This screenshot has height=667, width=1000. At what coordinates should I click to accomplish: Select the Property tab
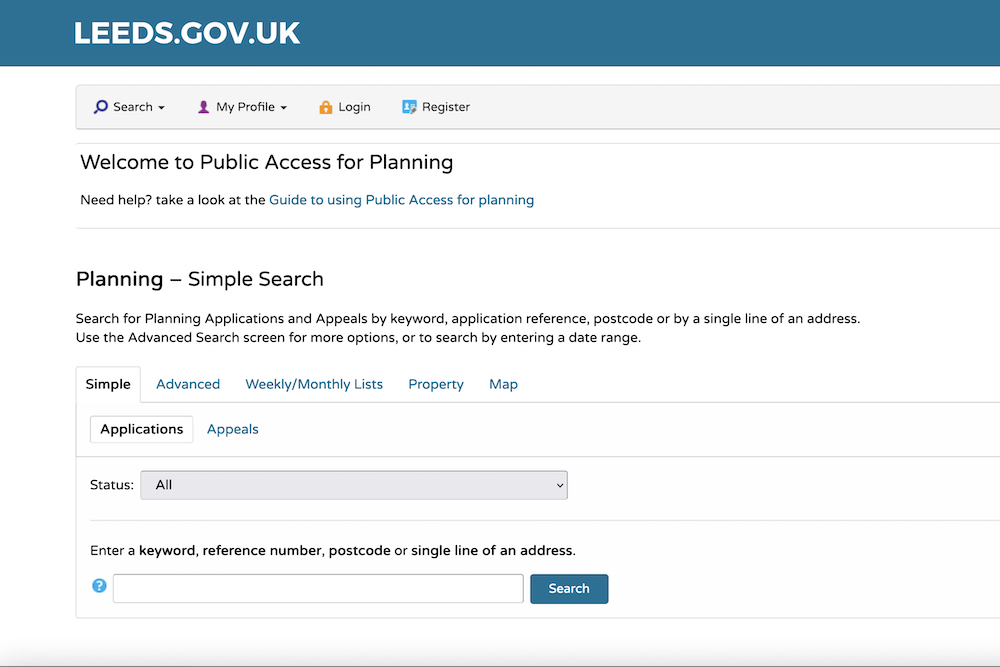coord(436,384)
